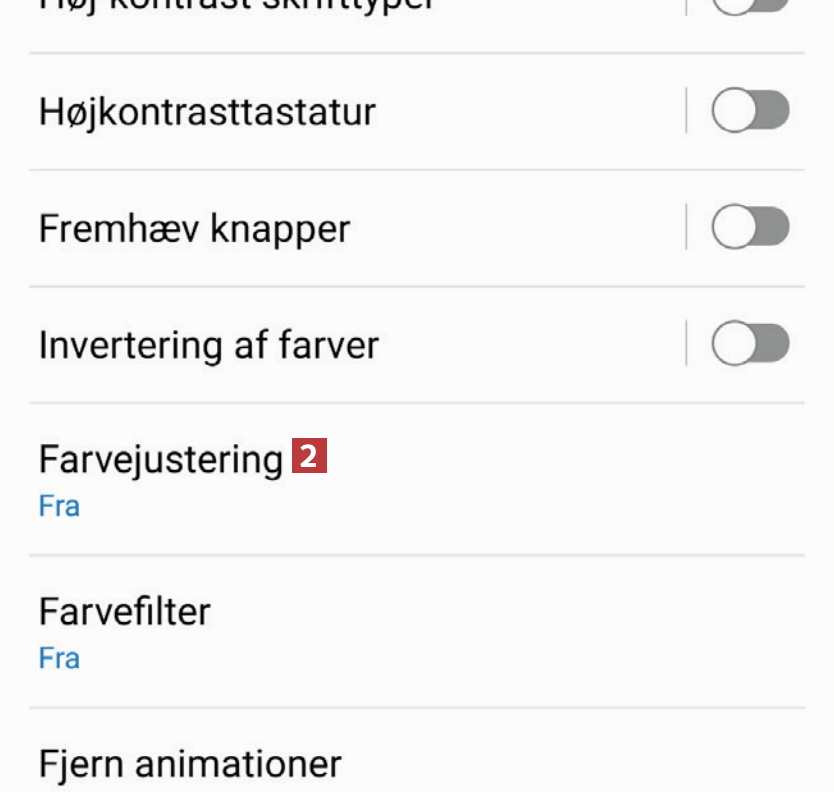834x792 pixels.
Task: Tap the cut-off Høj kontrast skrifttyper label
Action: pos(237,6)
